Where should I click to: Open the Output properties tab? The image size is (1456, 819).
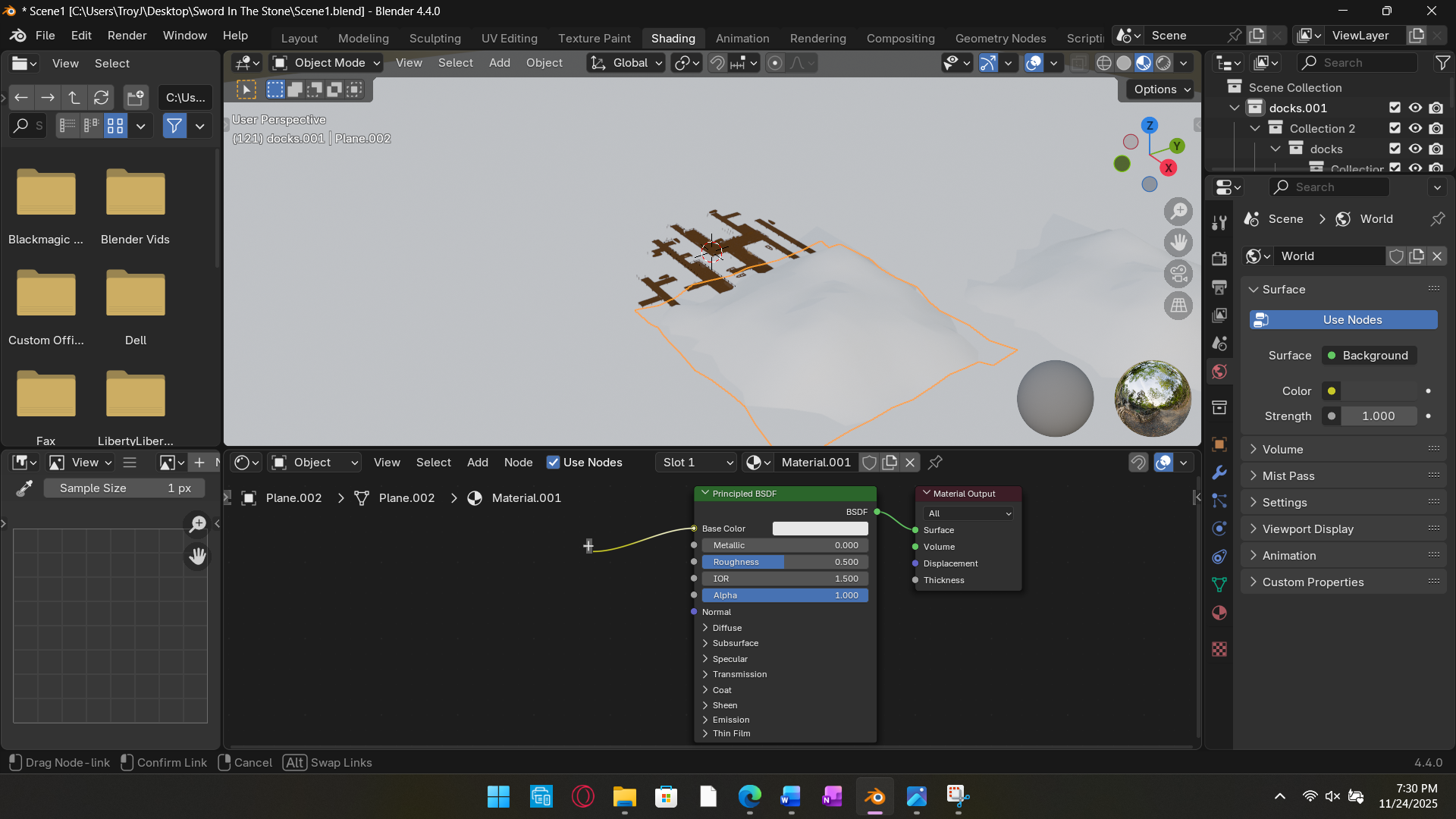[x=1219, y=287]
